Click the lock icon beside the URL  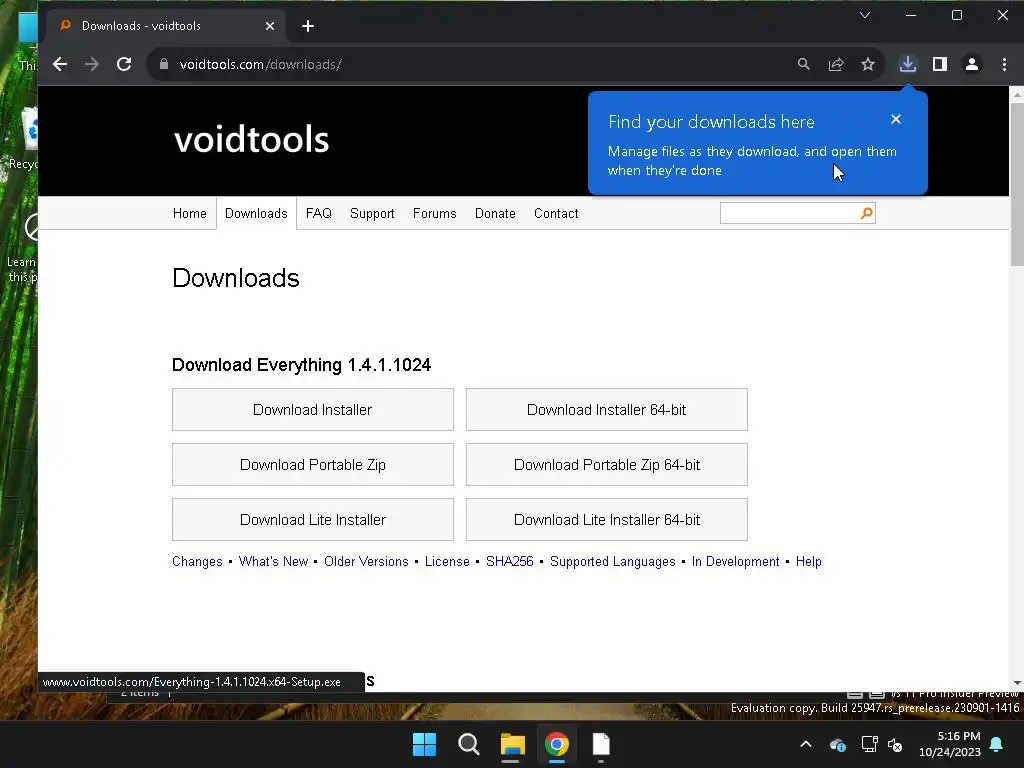tap(164, 64)
